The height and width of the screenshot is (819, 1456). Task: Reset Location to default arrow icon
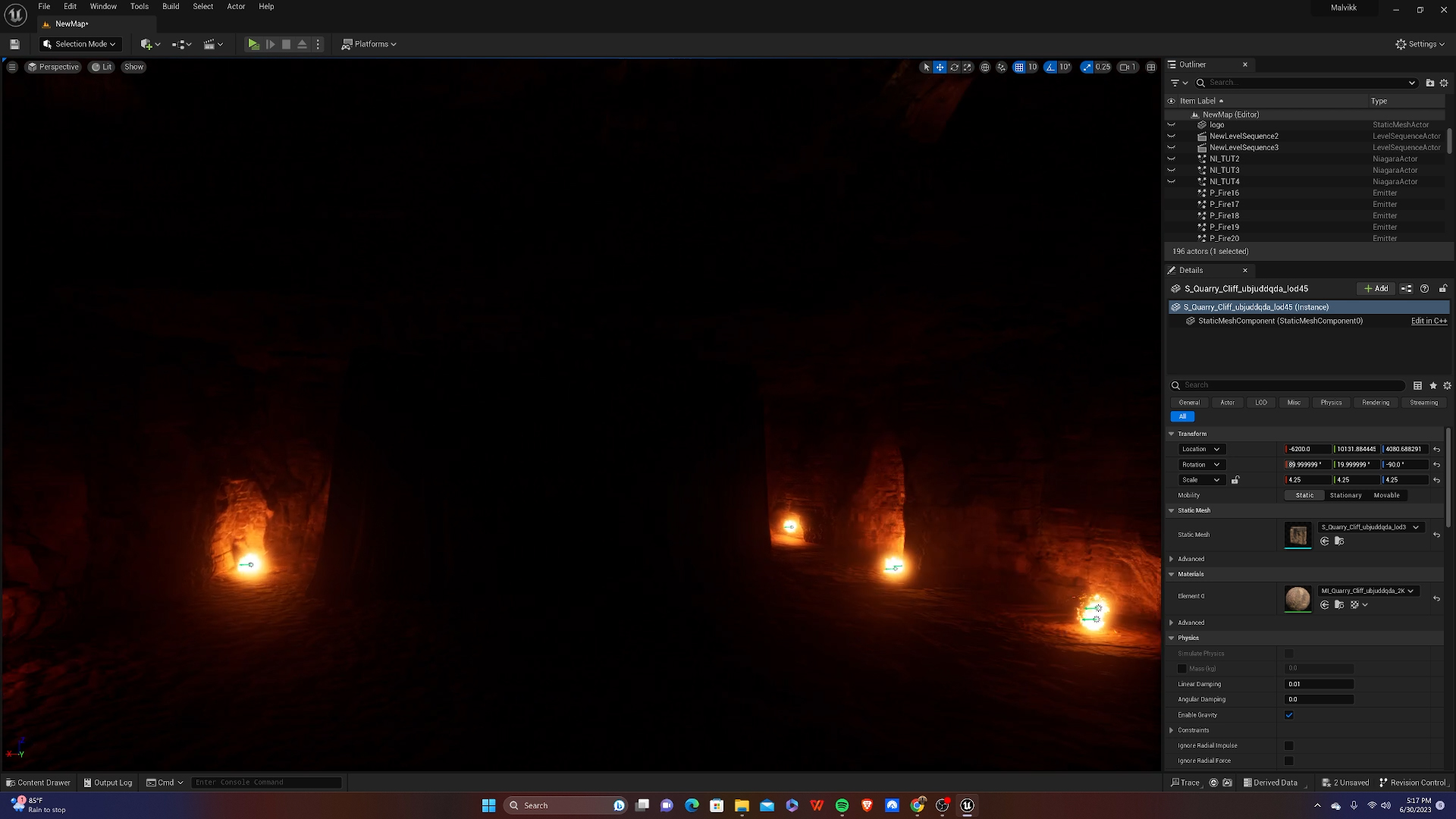click(1436, 450)
